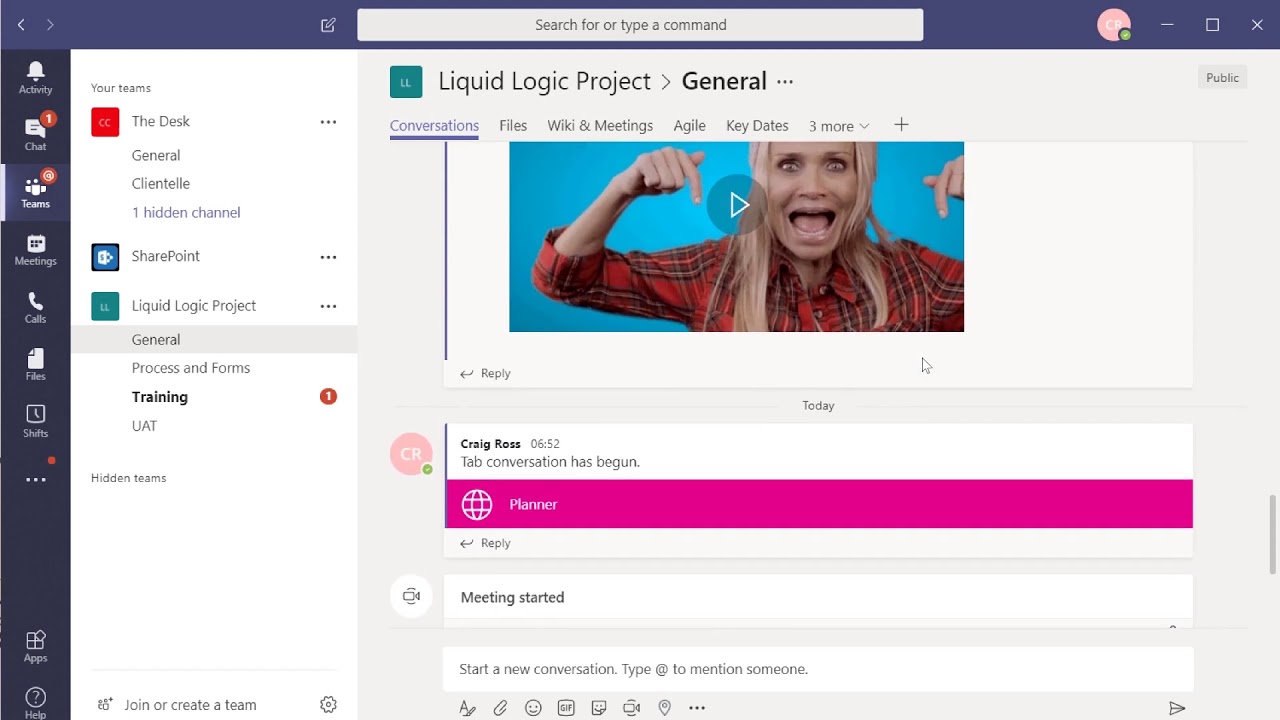Open Help in the sidebar
The height and width of the screenshot is (720, 1280).
click(35, 703)
